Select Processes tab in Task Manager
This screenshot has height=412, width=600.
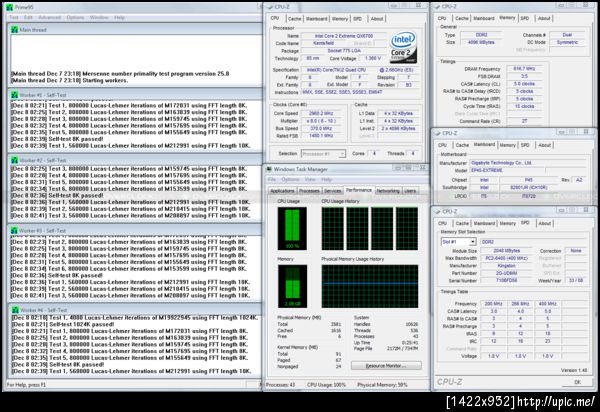click(x=309, y=191)
